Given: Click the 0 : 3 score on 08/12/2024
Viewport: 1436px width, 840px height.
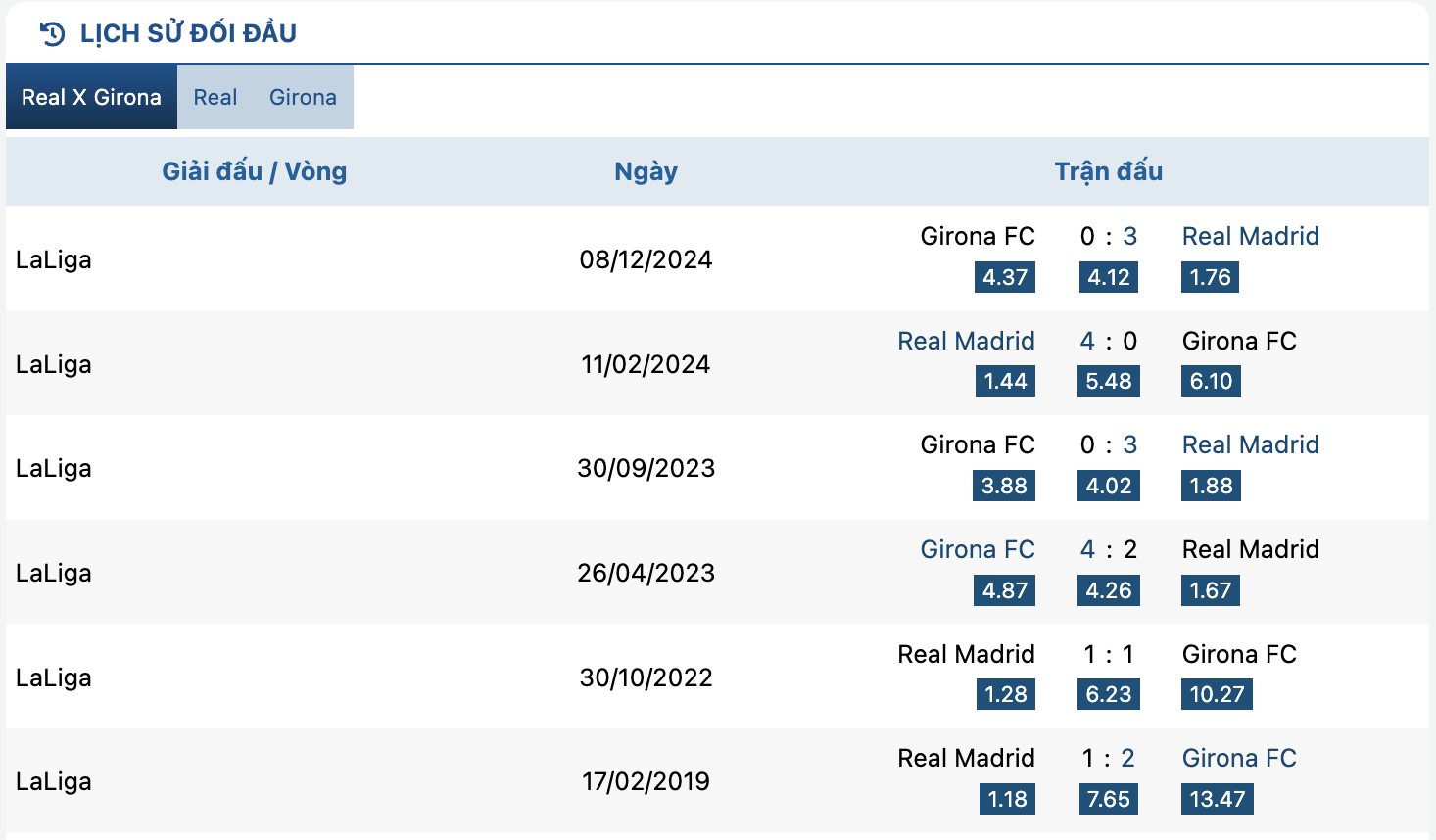Looking at the screenshot, I should tap(1109, 236).
